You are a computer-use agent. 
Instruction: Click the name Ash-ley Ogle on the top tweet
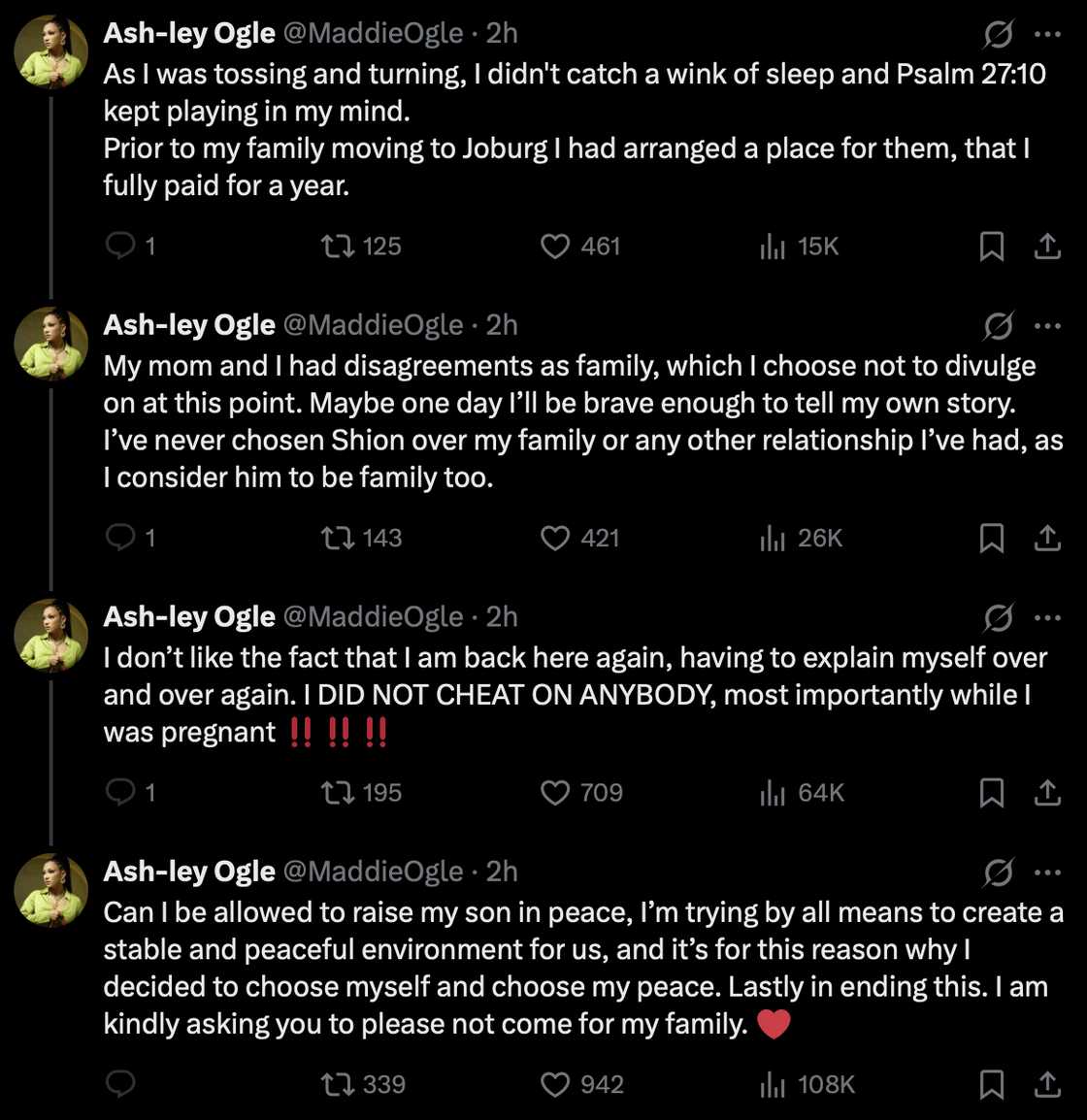coord(189,33)
